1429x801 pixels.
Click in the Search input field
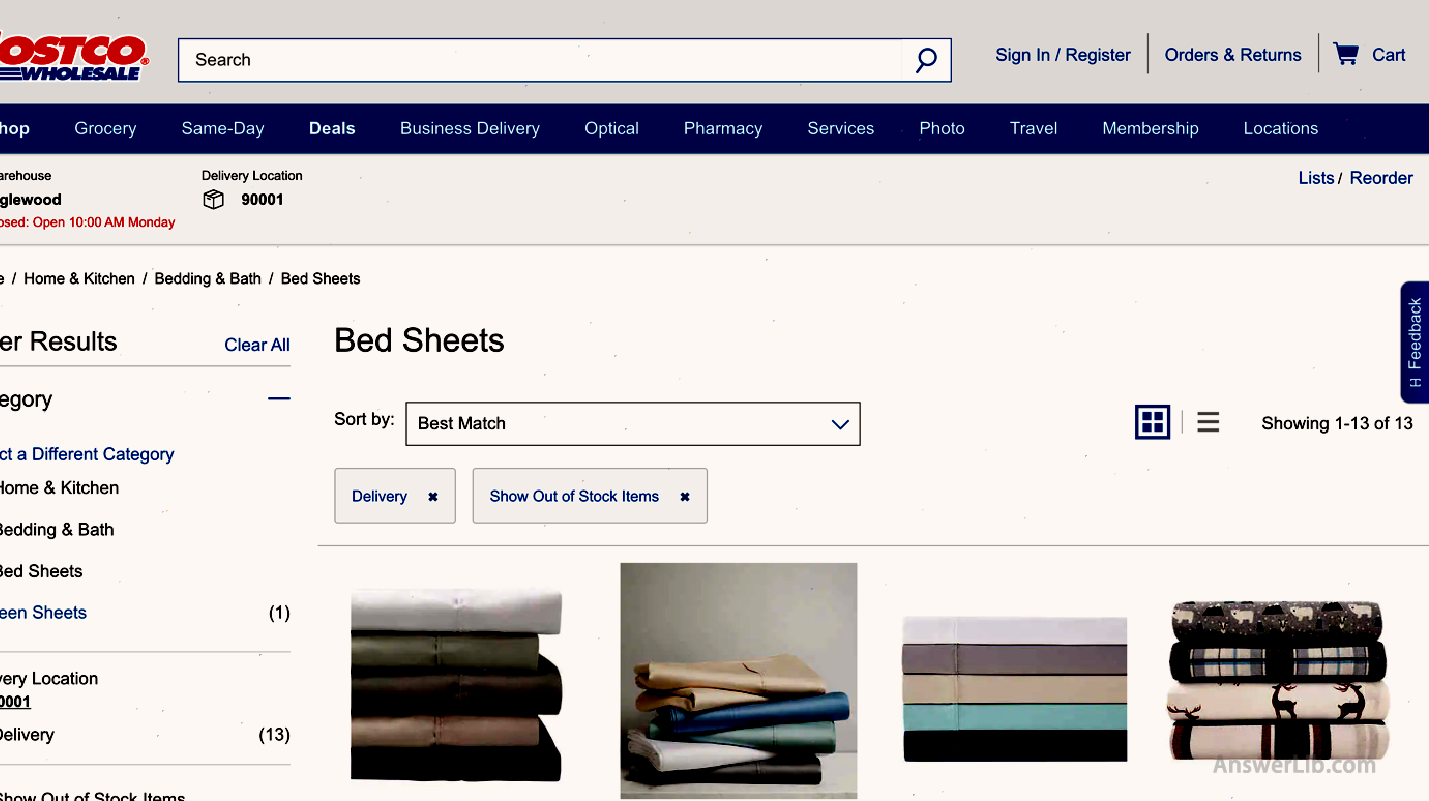[540, 60]
